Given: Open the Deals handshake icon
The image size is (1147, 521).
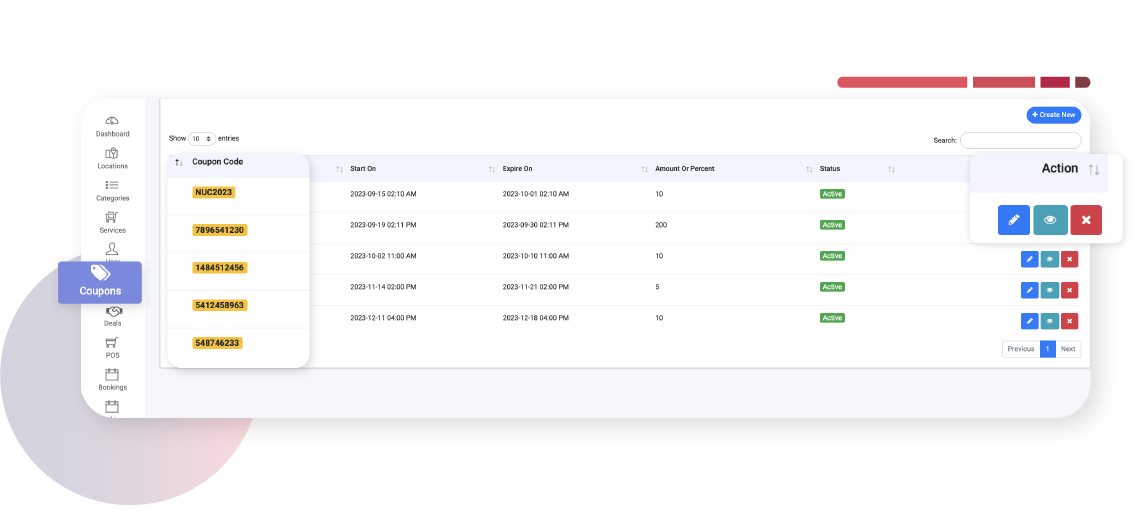Looking at the screenshot, I should coord(112,312).
